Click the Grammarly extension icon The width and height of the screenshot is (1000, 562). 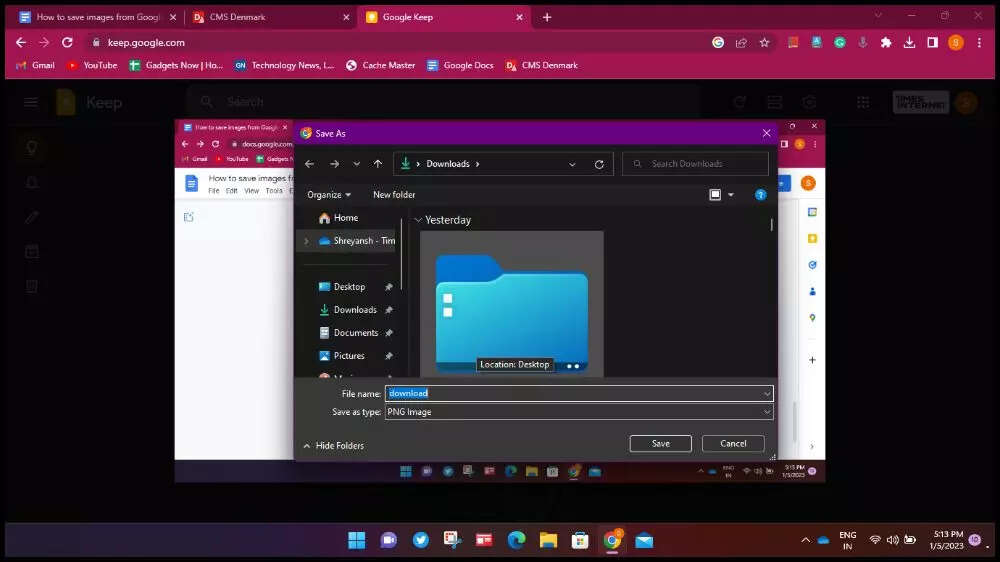[x=840, y=43]
